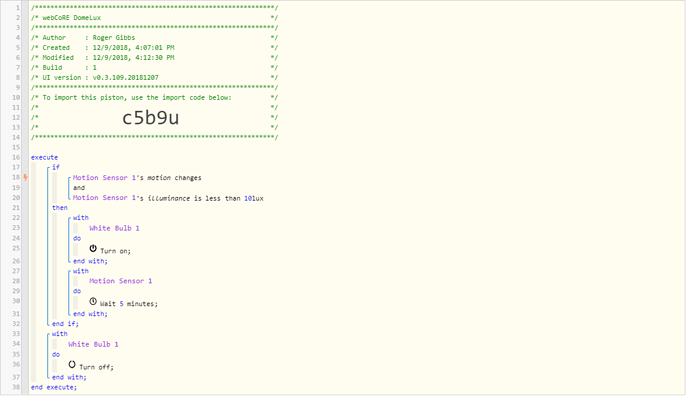Viewport: 690px width, 396px height.
Task: Click 'end with;' on line 31
Action: (90, 314)
